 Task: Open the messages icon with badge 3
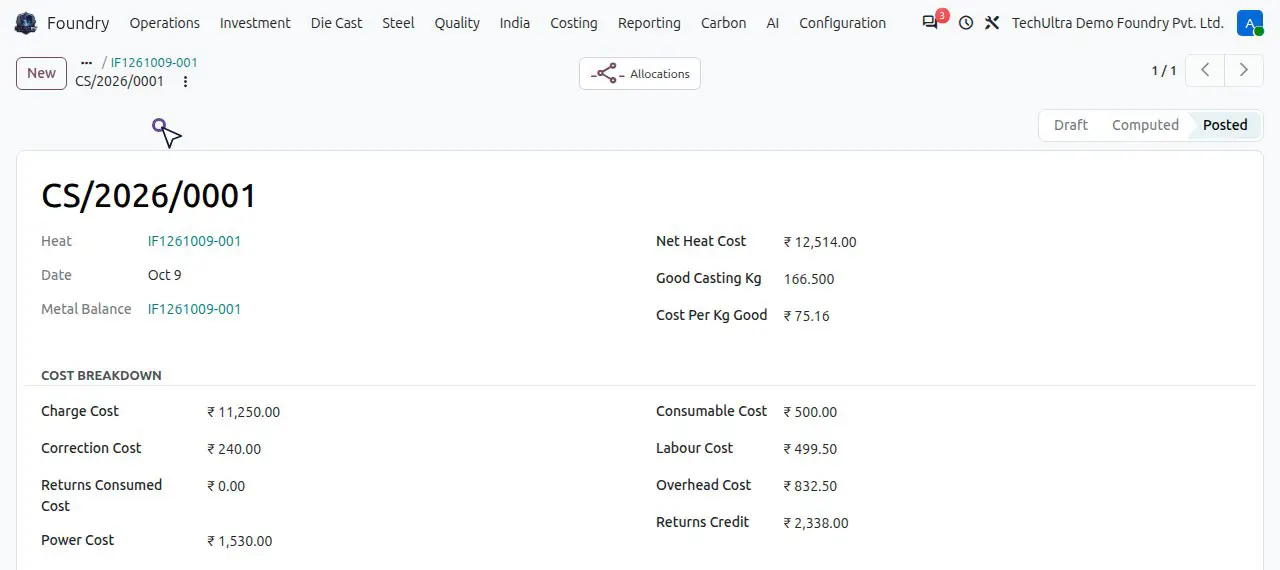[x=931, y=22]
